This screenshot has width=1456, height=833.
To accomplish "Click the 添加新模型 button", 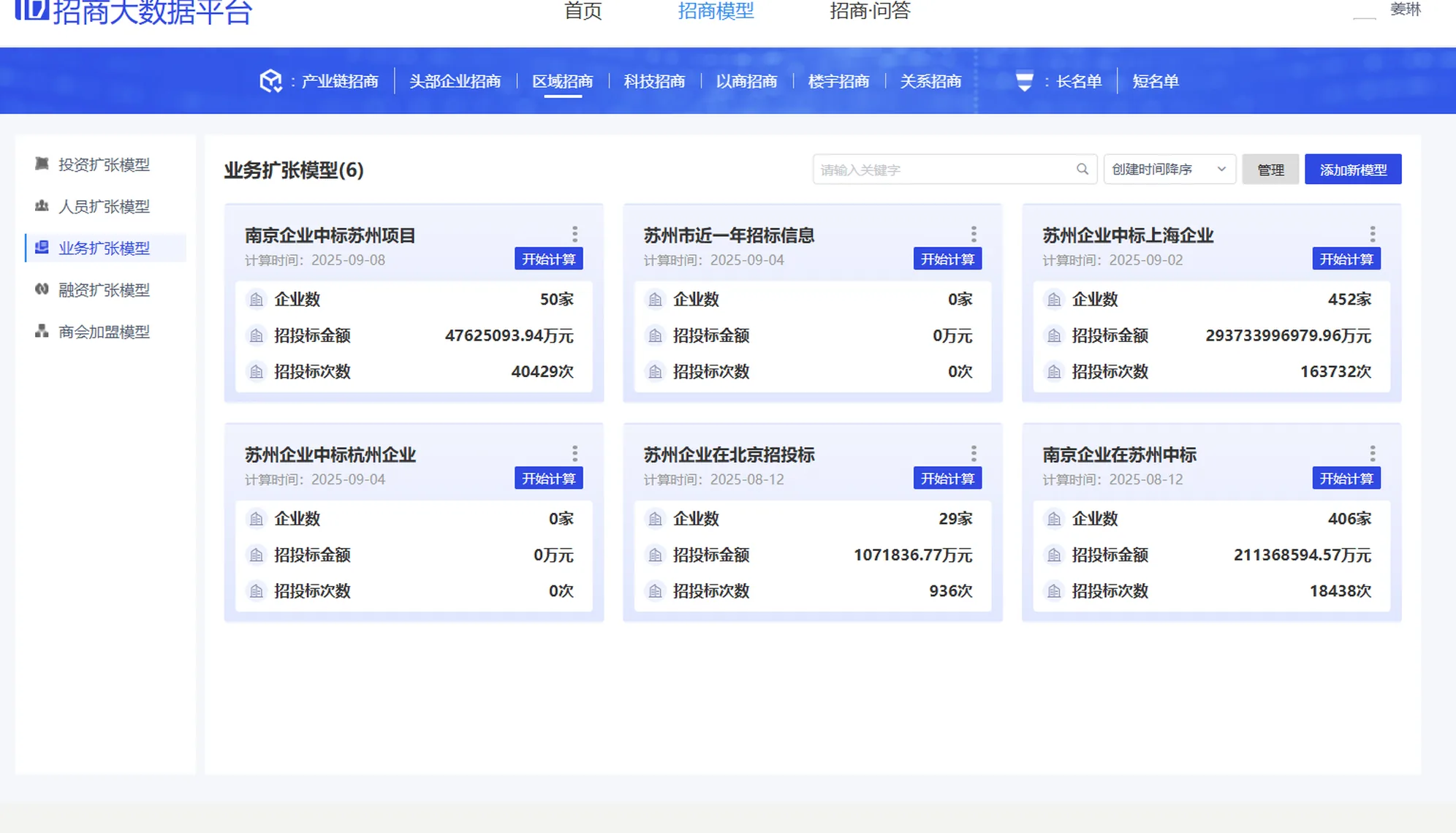I will [x=1353, y=170].
